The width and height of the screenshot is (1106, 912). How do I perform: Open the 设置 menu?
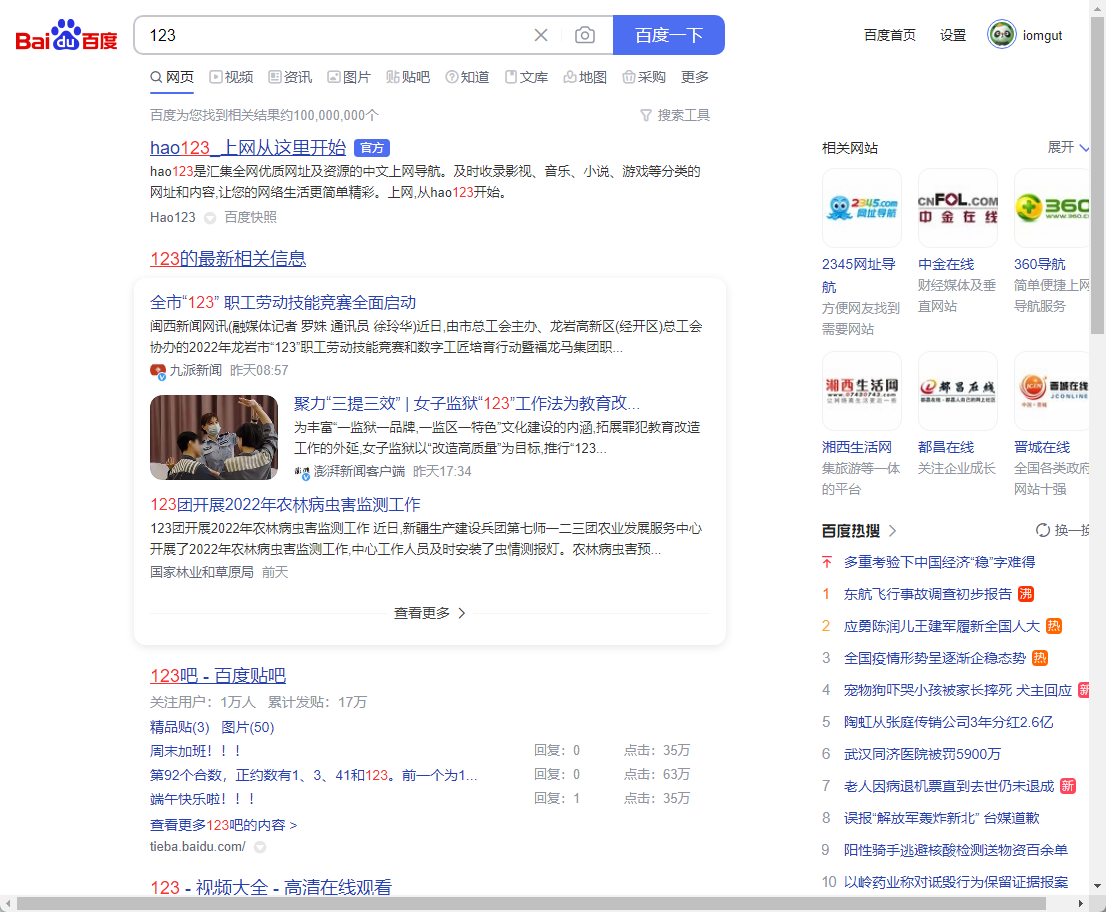click(x=952, y=35)
